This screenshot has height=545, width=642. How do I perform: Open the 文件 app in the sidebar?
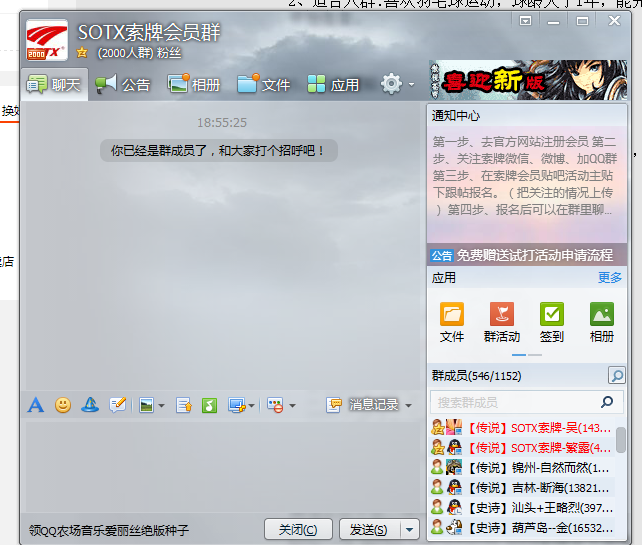pyautogui.click(x=452, y=323)
